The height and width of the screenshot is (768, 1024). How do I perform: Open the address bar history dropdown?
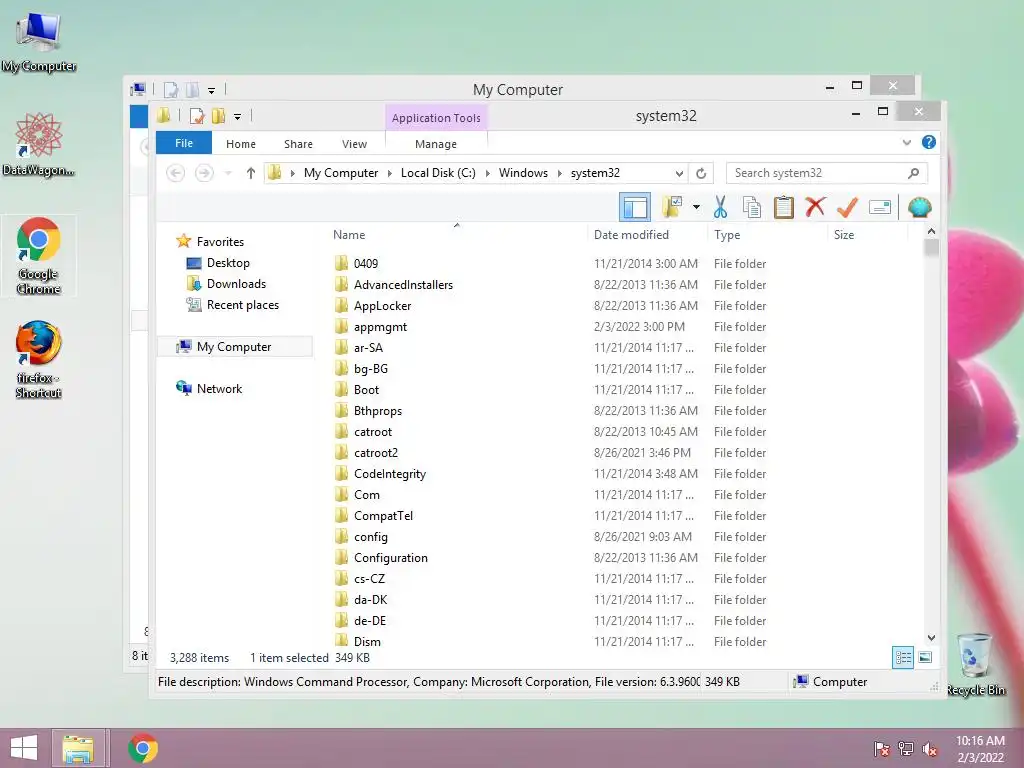pyautogui.click(x=679, y=173)
